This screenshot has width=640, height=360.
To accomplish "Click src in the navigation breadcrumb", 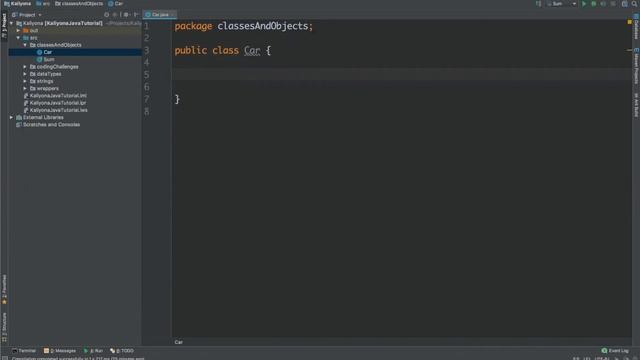I will click(43, 4).
